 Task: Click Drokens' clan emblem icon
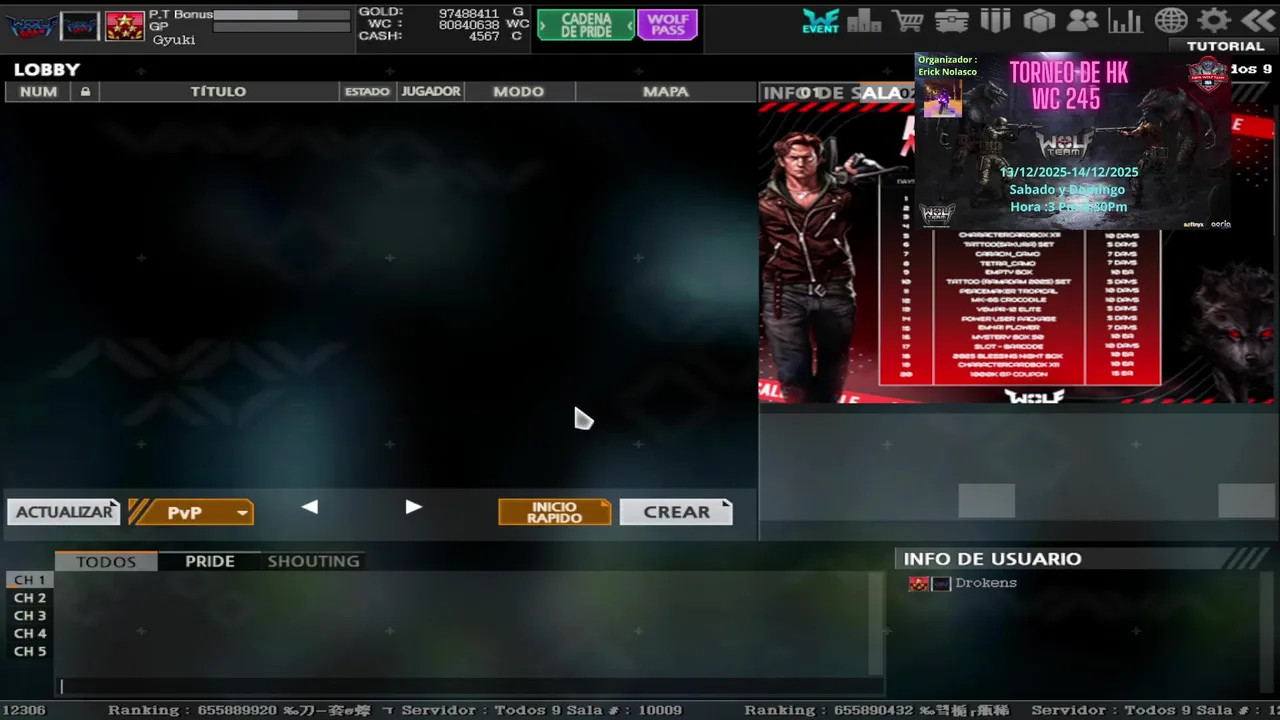pyautogui.click(x=941, y=583)
